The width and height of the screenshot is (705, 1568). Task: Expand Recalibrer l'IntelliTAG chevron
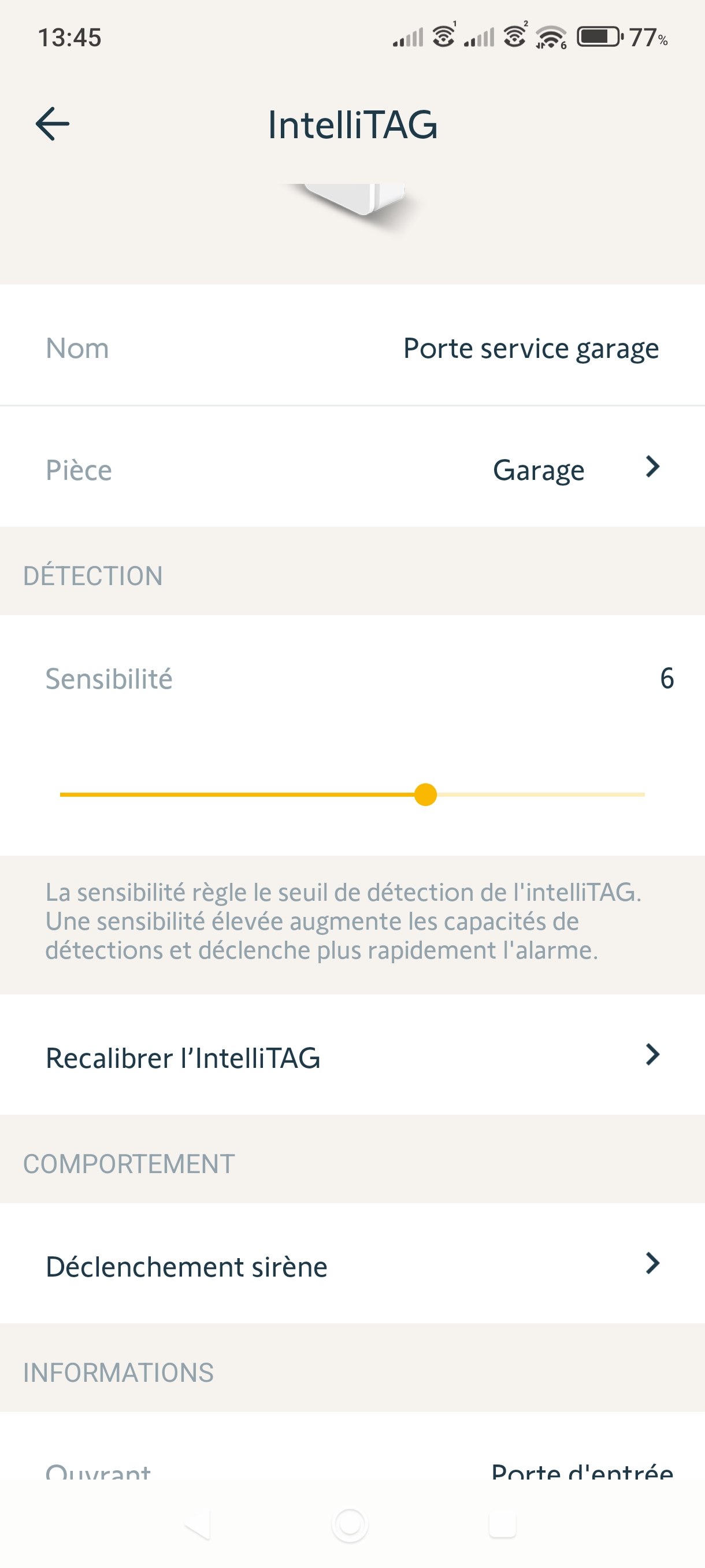click(652, 1055)
